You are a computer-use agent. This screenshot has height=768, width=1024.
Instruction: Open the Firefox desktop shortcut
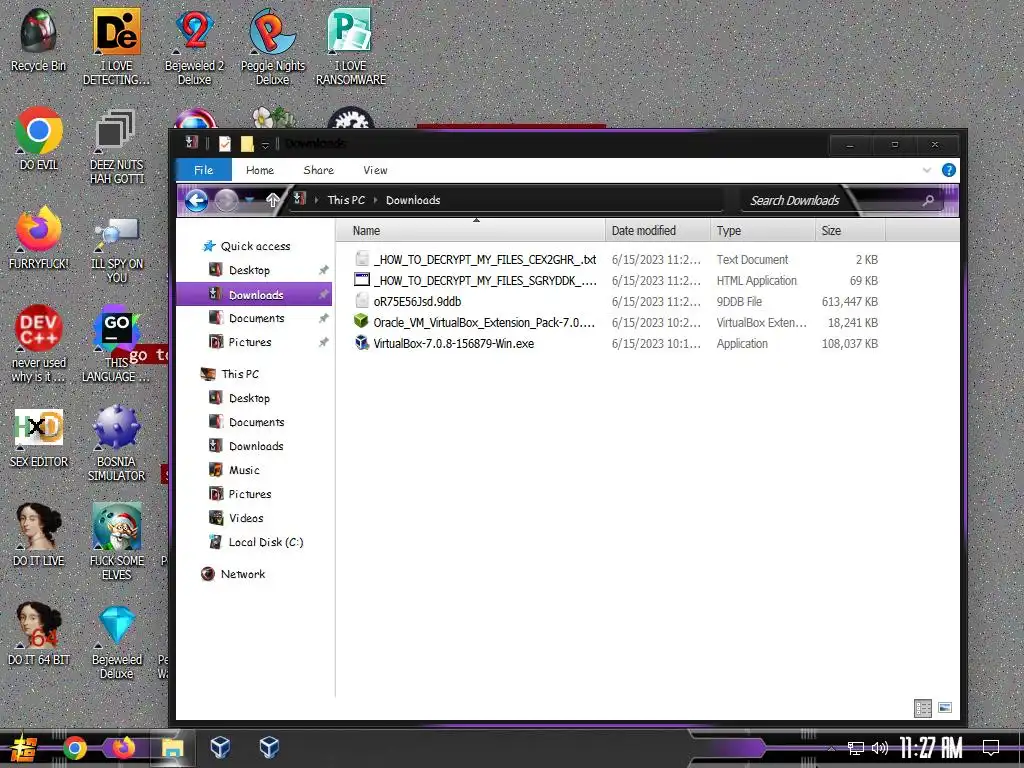tap(39, 238)
